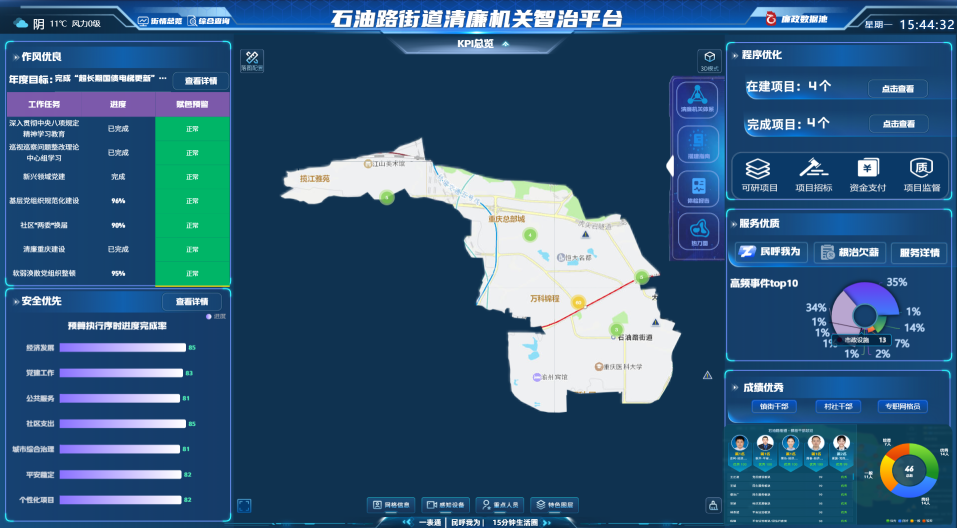Click the 3D模式 cube icon
Screen dimensions: 957x528
(x=708, y=59)
